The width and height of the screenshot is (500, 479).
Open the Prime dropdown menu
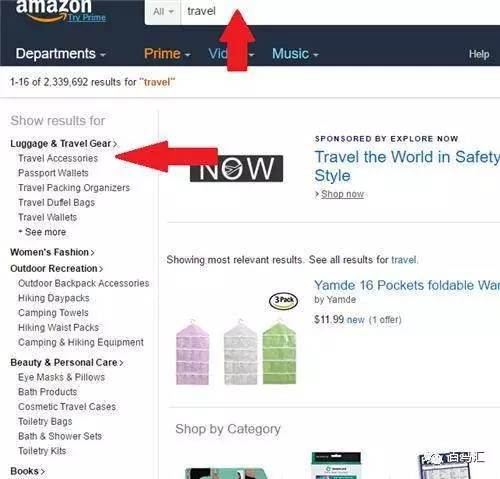point(167,54)
